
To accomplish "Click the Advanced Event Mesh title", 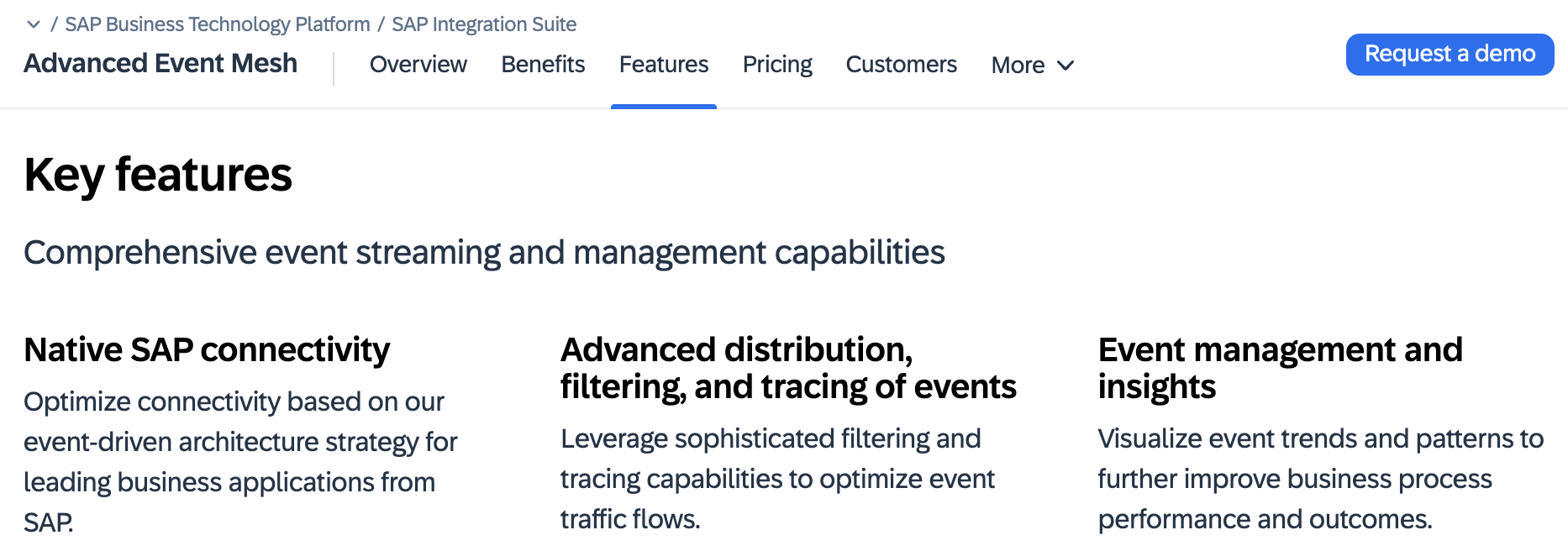I will pos(160,64).
